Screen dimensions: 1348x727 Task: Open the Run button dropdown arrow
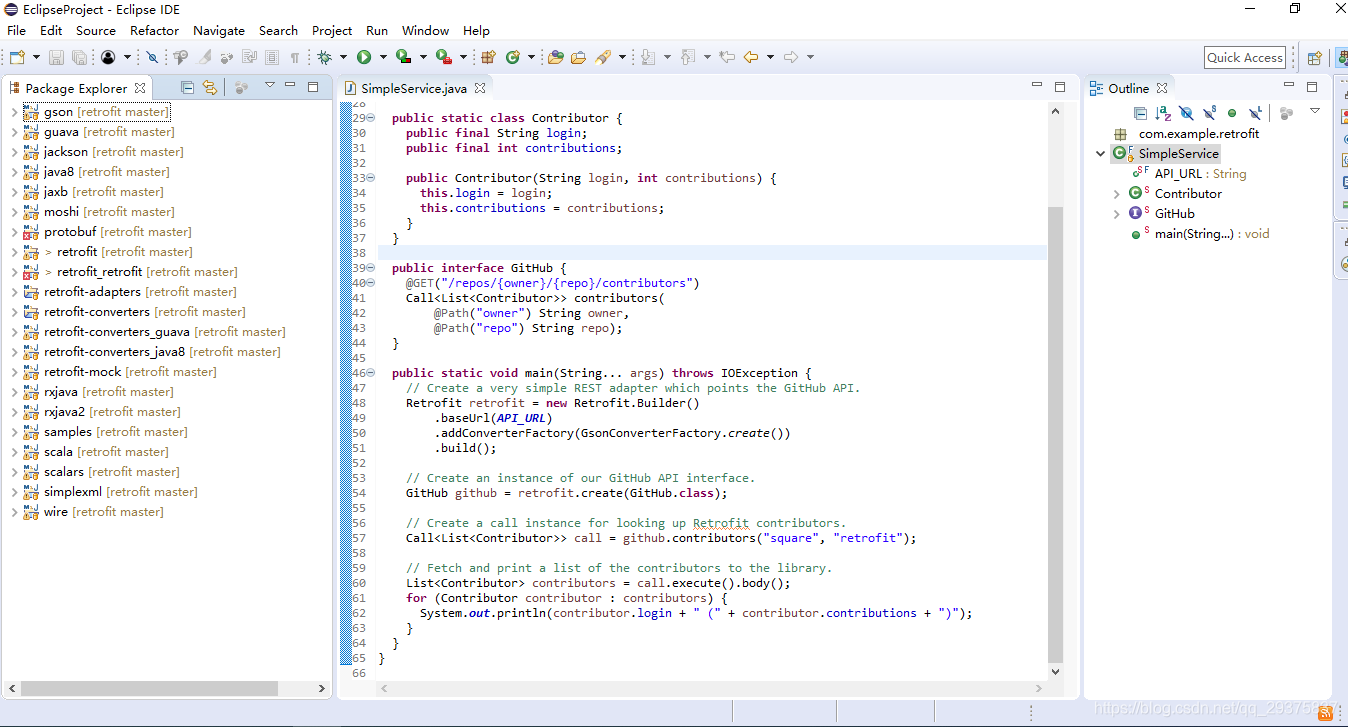click(x=383, y=57)
